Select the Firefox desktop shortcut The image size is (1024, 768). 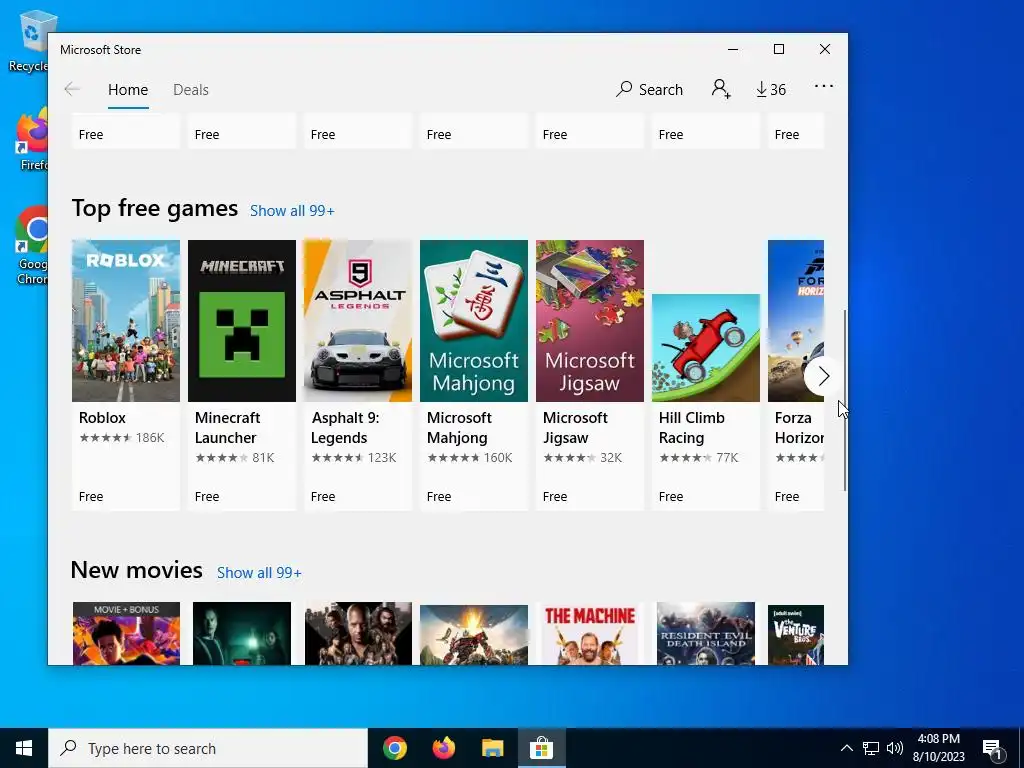click(x=33, y=139)
